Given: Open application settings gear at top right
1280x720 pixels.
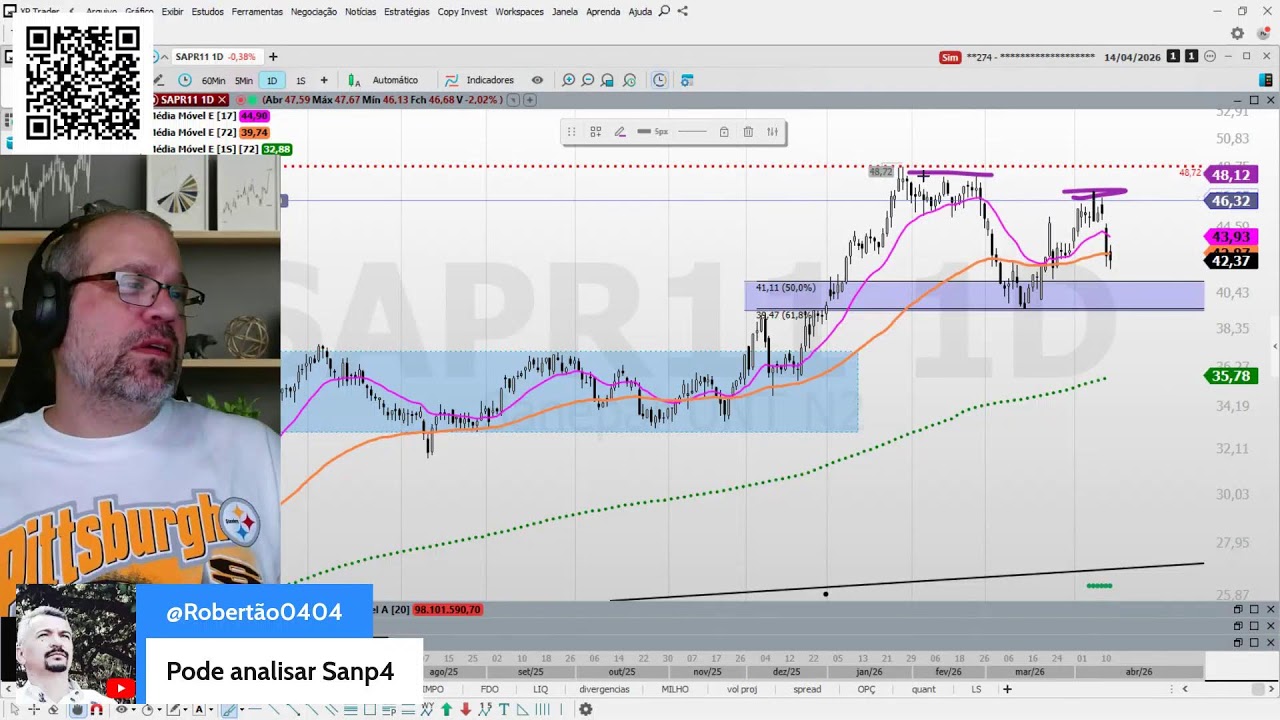Looking at the screenshot, I should tap(1237, 33).
